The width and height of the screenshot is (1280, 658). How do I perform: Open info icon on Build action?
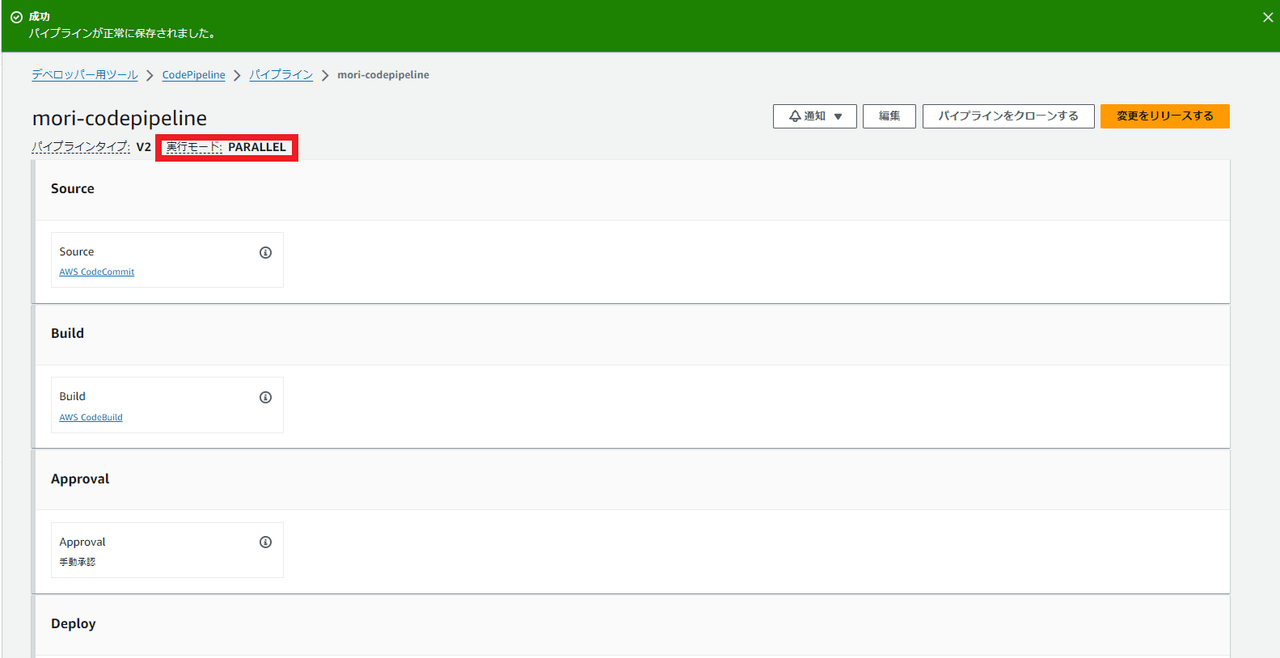[266, 397]
